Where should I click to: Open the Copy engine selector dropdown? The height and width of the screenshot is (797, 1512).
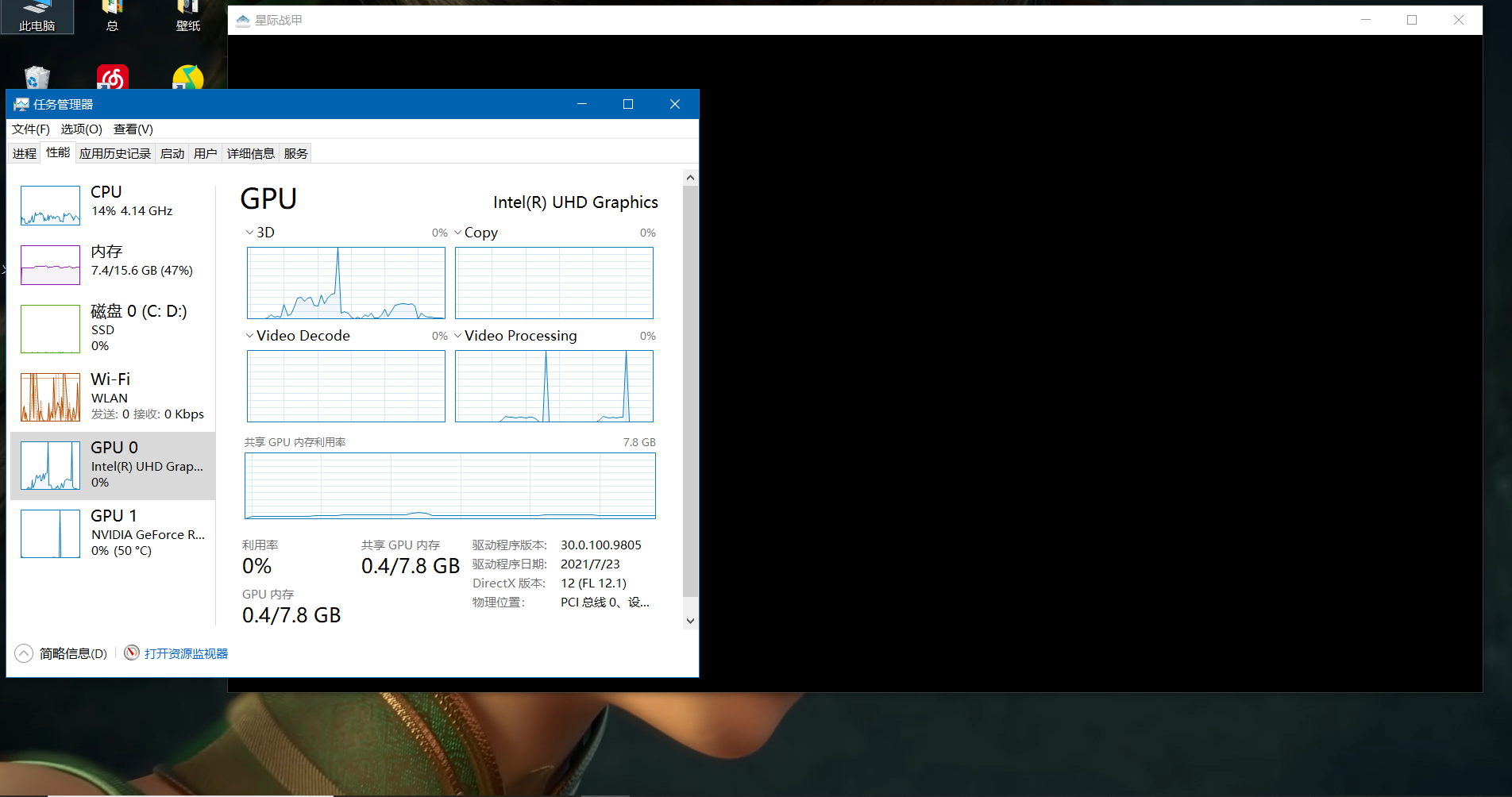458,232
